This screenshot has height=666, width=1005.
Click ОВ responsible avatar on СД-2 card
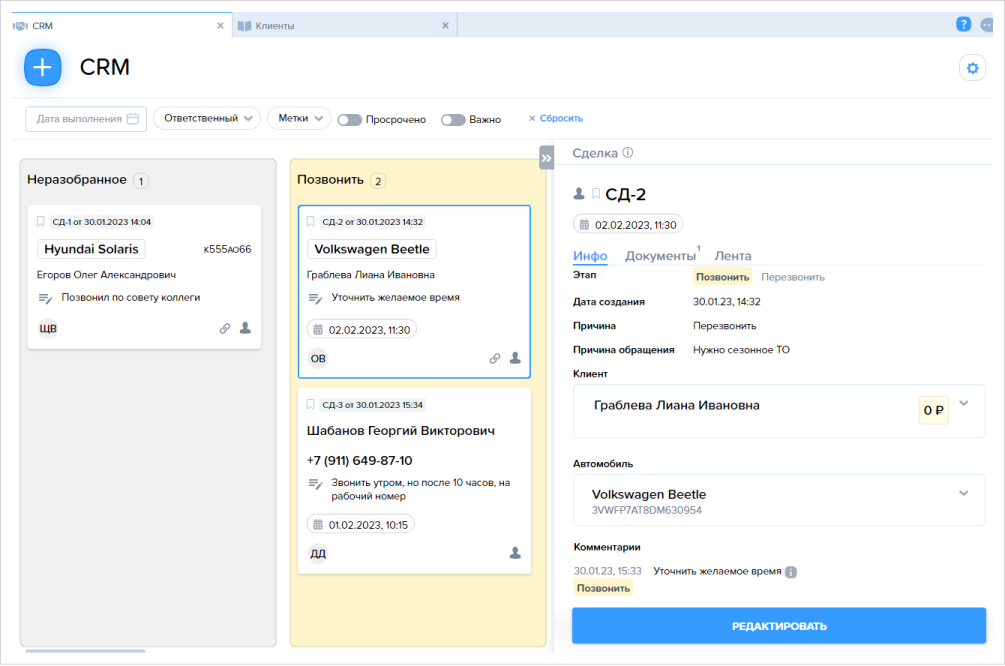pos(318,358)
